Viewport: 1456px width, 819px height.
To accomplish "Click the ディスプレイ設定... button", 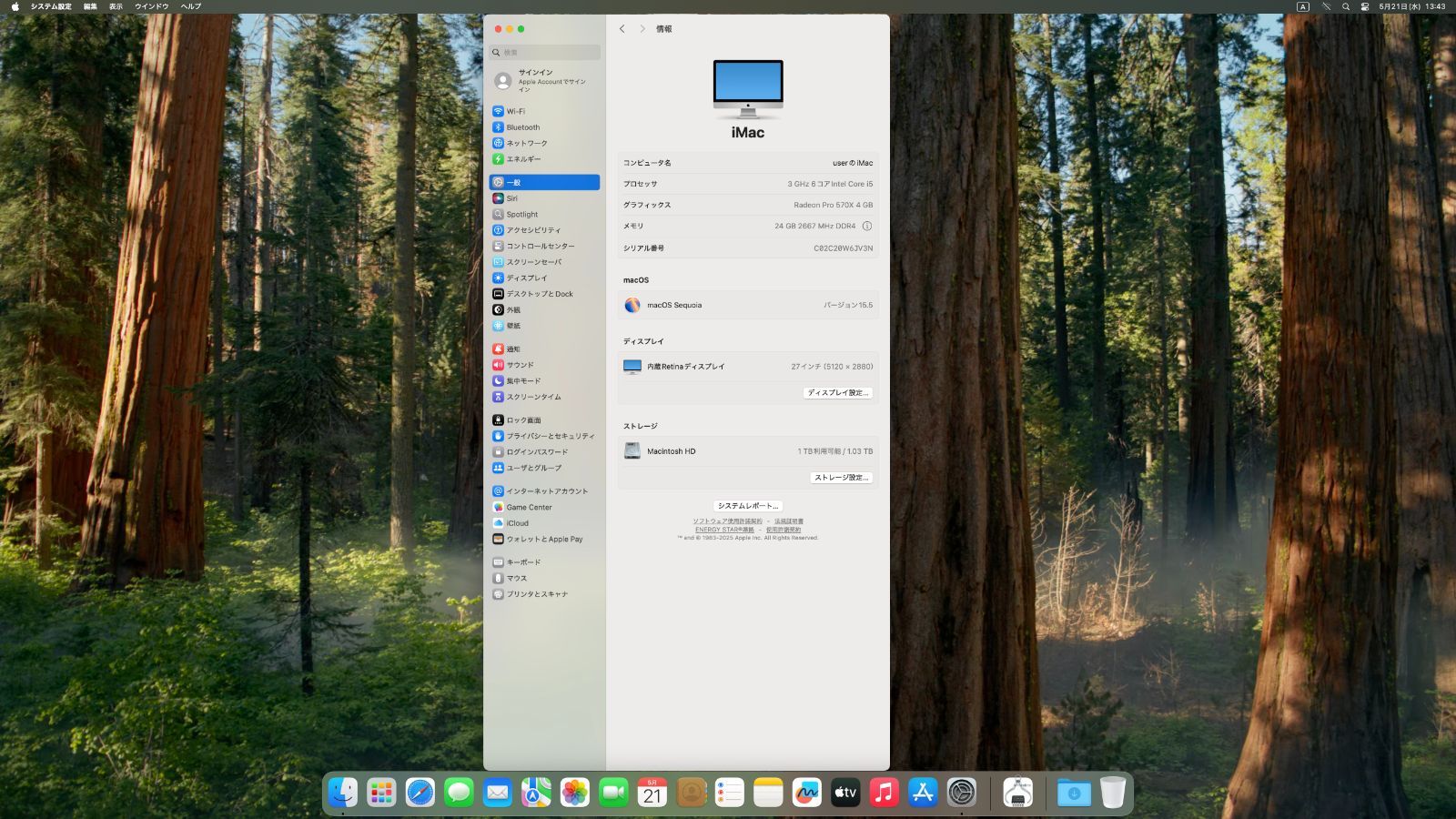I will (838, 393).
